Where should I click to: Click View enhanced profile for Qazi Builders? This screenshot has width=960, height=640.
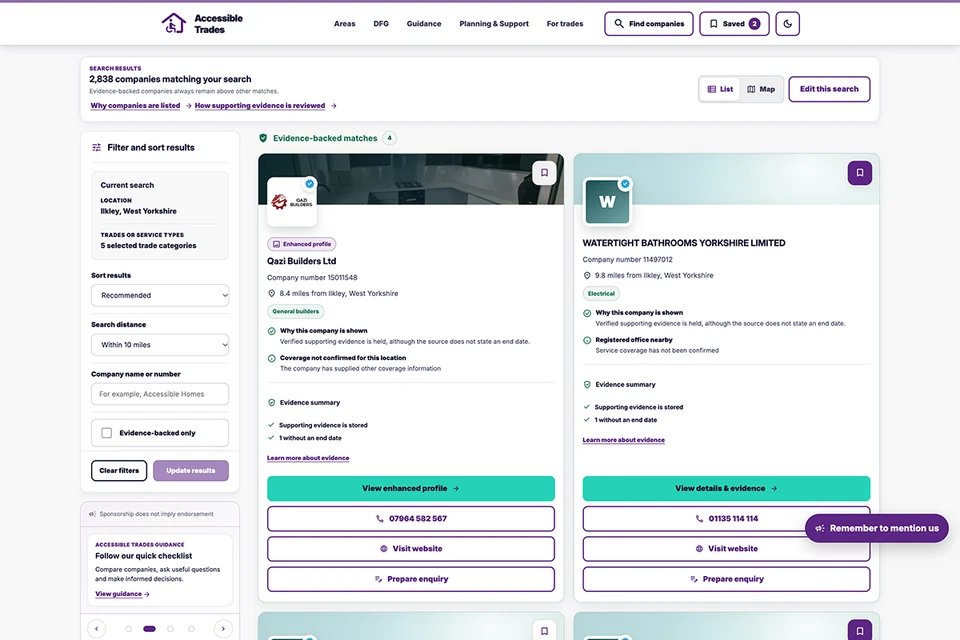pyautogui.click(x=411, y=489)
